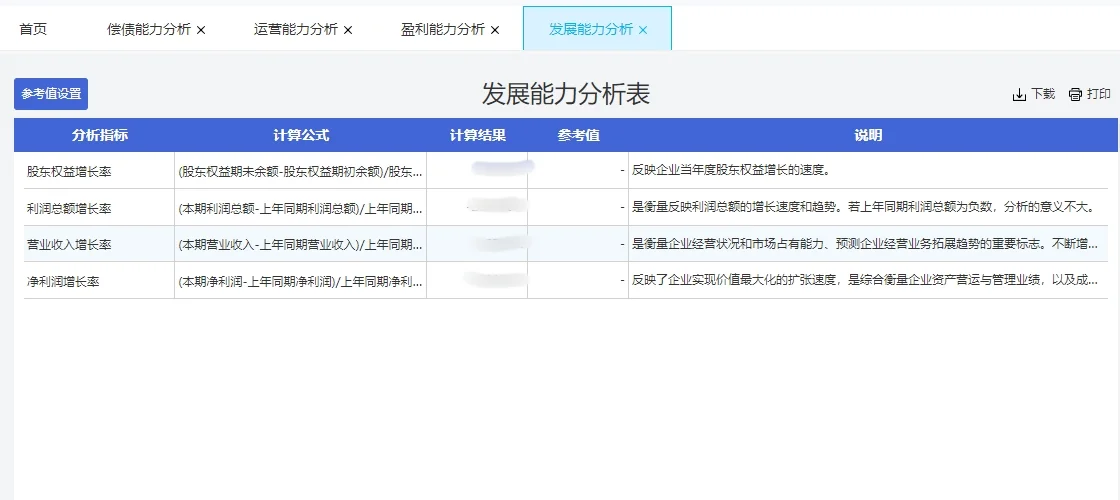Close the 偿债能力分析 tab
The height and width of the screenshot is (500, 1120).
(201, 30)
